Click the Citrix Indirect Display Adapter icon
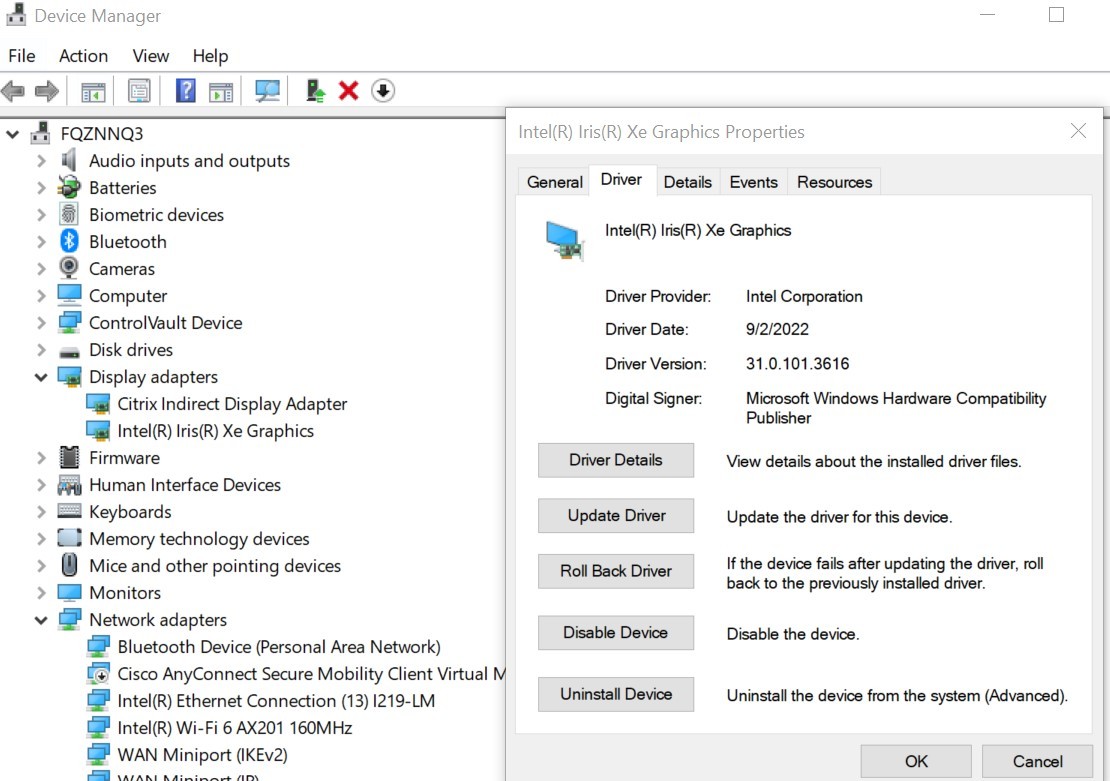This screenshot has height=781, width=1110. [x=98, y=404]
